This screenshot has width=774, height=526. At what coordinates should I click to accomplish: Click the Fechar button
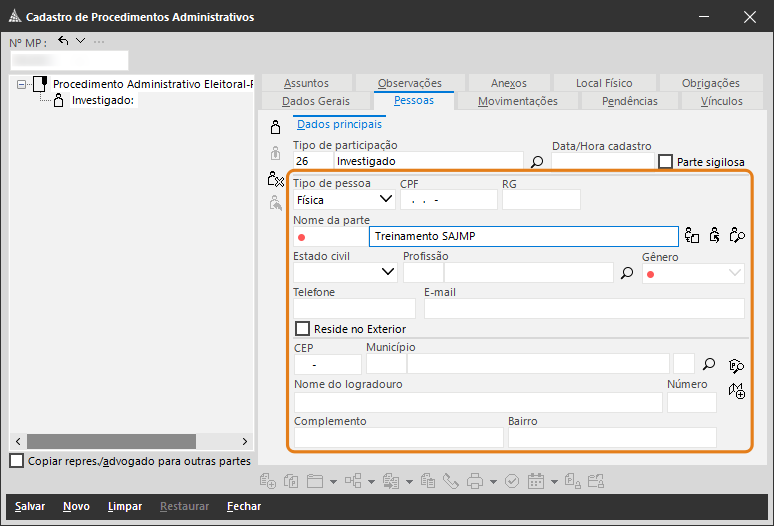[x=244, y=506]
